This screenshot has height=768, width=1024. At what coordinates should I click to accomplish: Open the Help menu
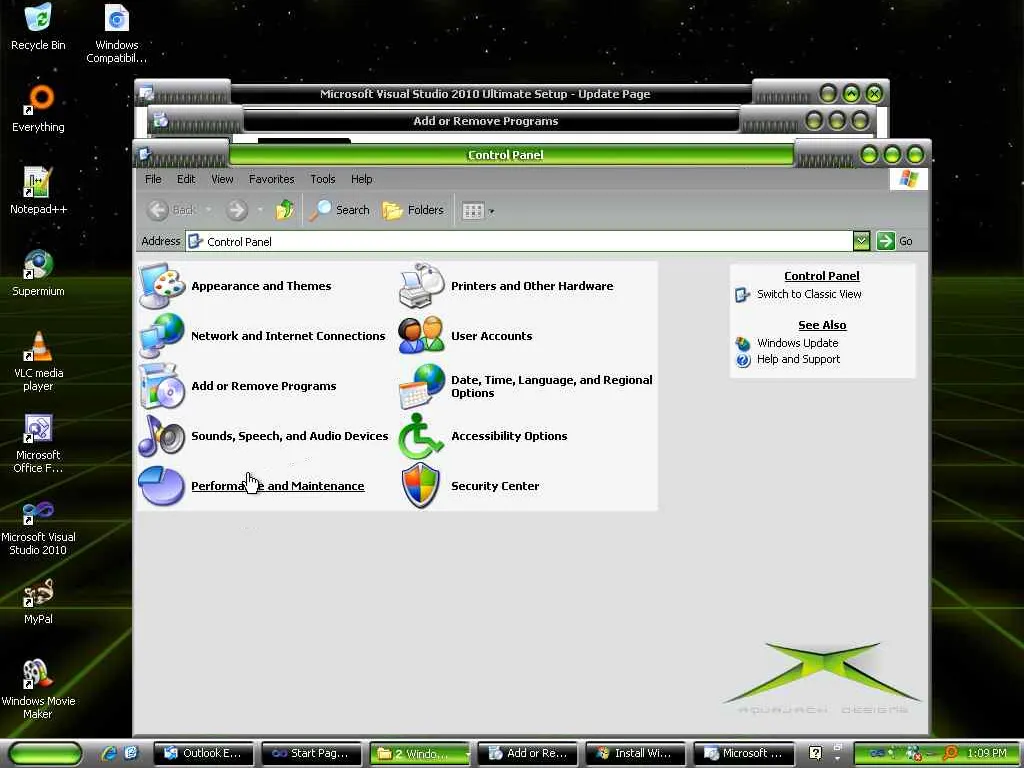pos(361,179)
